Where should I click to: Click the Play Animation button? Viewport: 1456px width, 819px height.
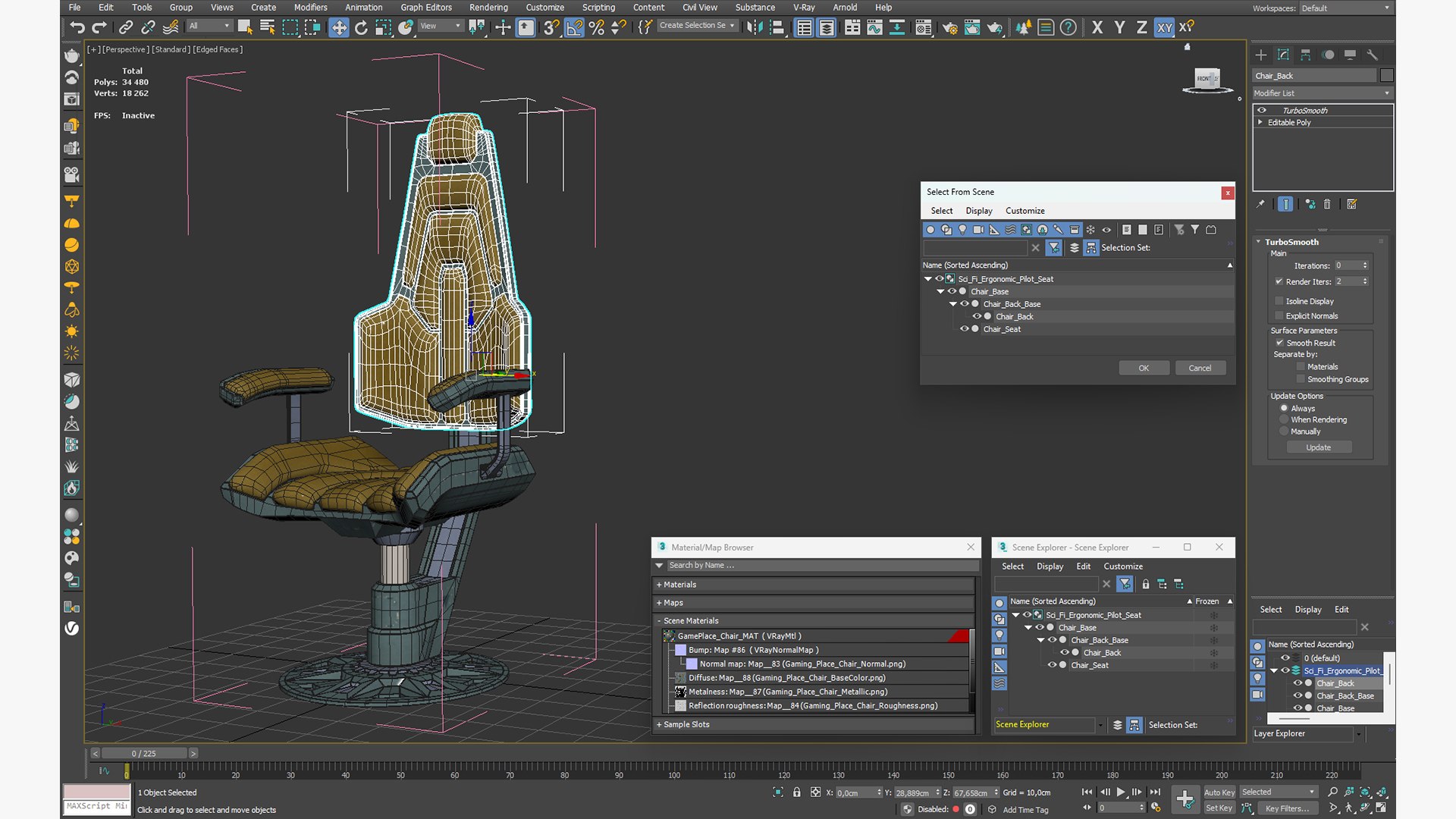[x=1121, y=792]
